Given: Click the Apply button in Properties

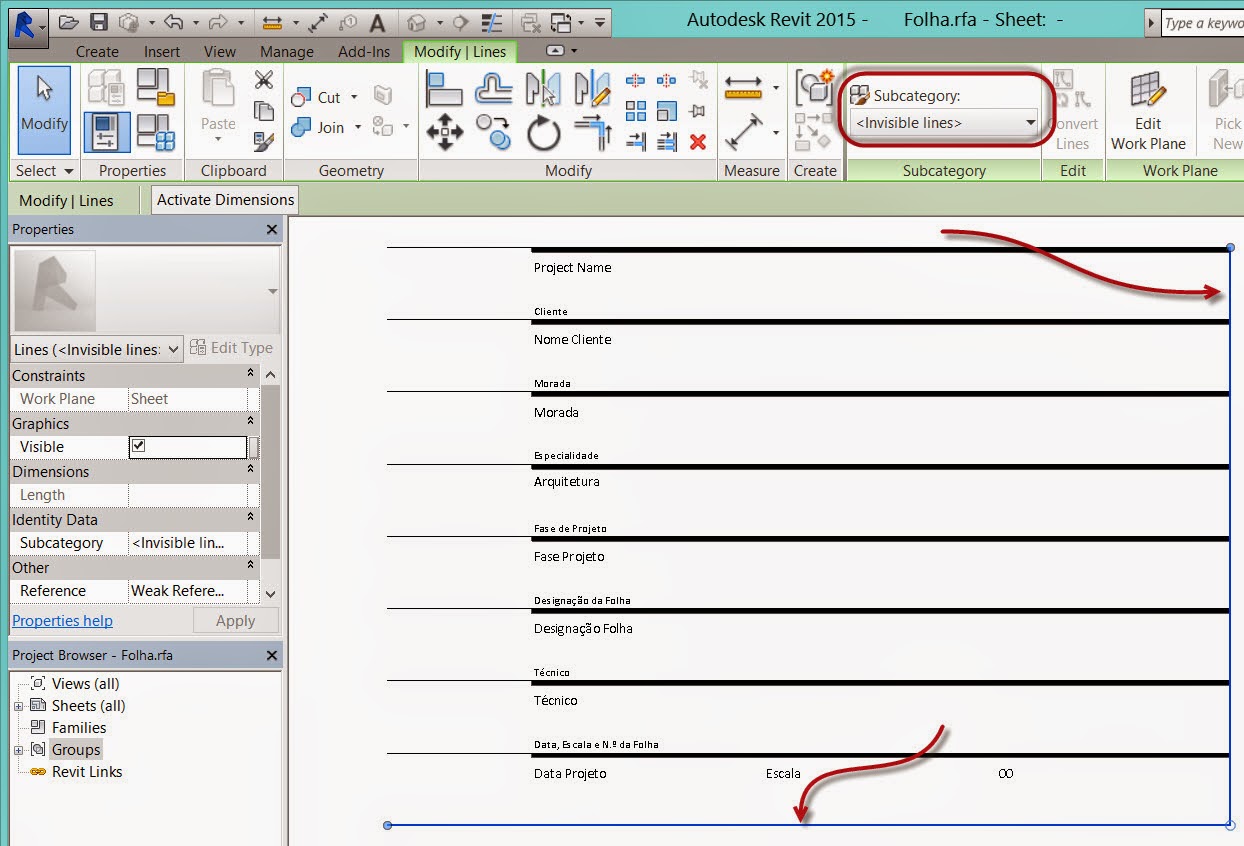Looking at the screenshot, I should (x=236, y=620).
